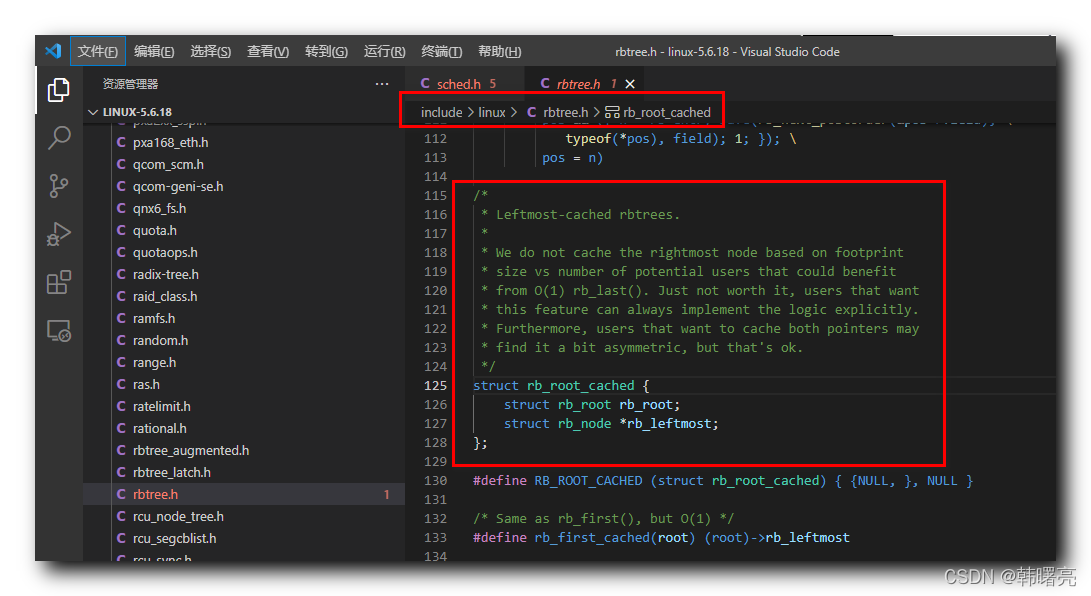Image resolution: width=1091 pixels, height=596 pixels.
Task: Open the Run and Debug view
Action: pyautogui.click(x=58, y=234)
